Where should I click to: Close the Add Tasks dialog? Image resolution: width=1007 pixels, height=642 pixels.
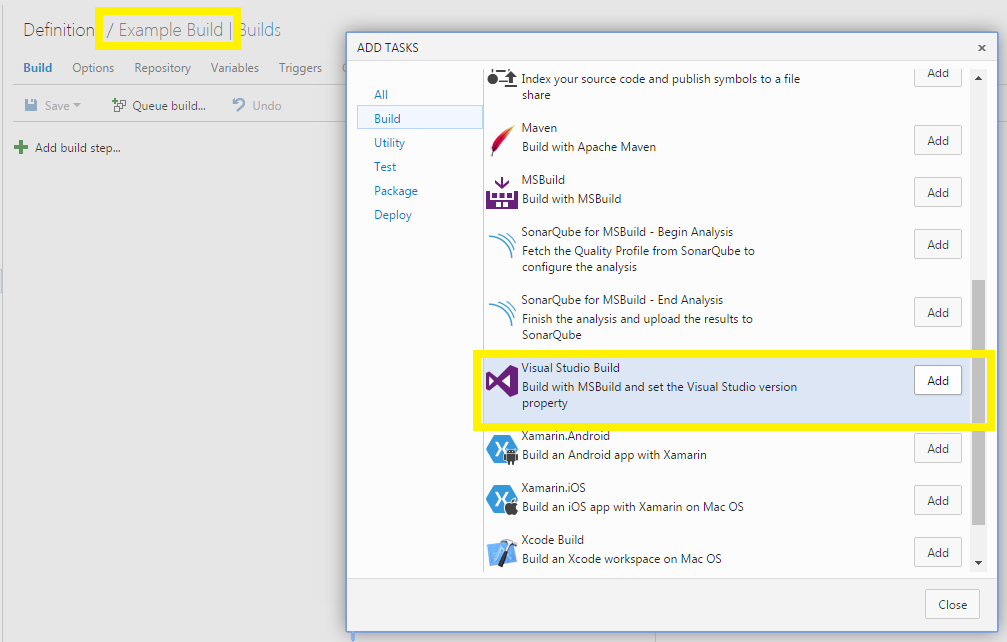coord(951,604)
